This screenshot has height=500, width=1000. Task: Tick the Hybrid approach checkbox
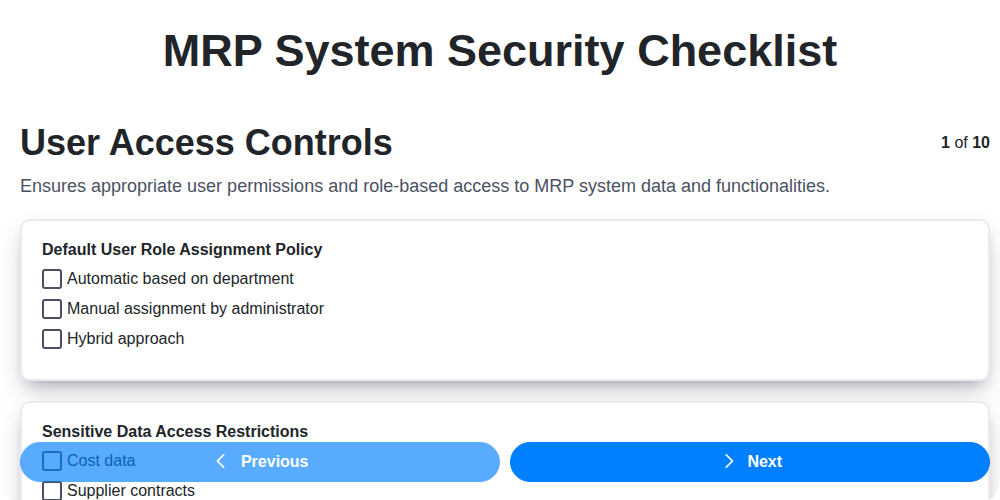coord(52,339)
